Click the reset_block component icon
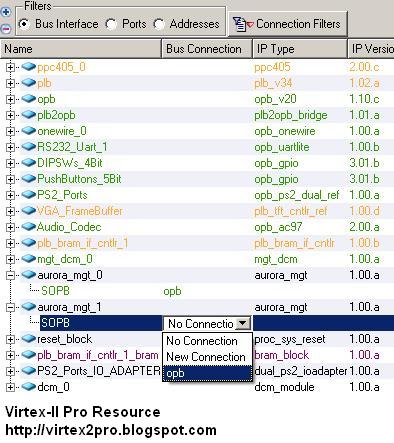This screenshot has width=394, height=443. tap(29, 338)
